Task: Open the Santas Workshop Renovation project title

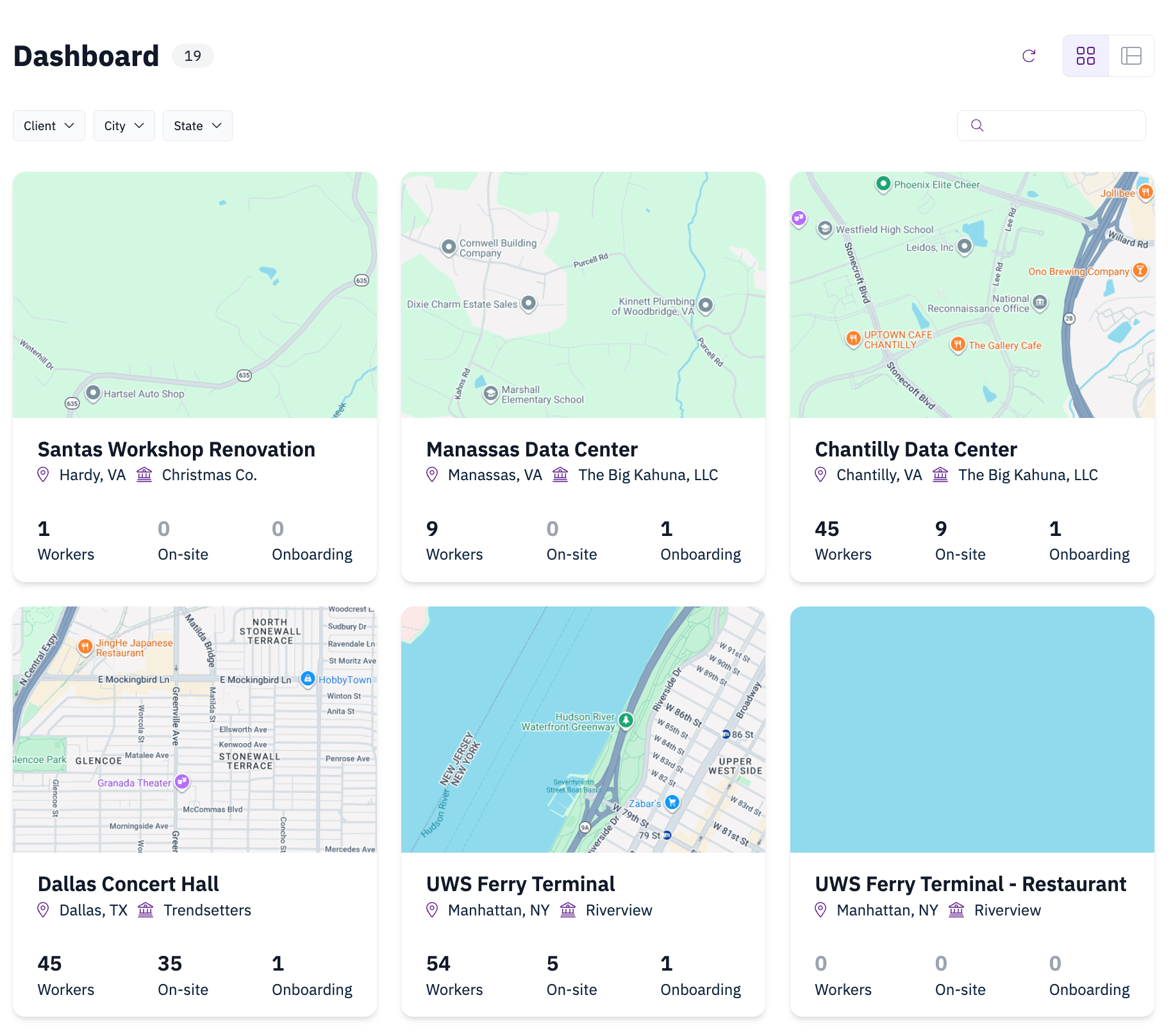Action: coord(176,449)
